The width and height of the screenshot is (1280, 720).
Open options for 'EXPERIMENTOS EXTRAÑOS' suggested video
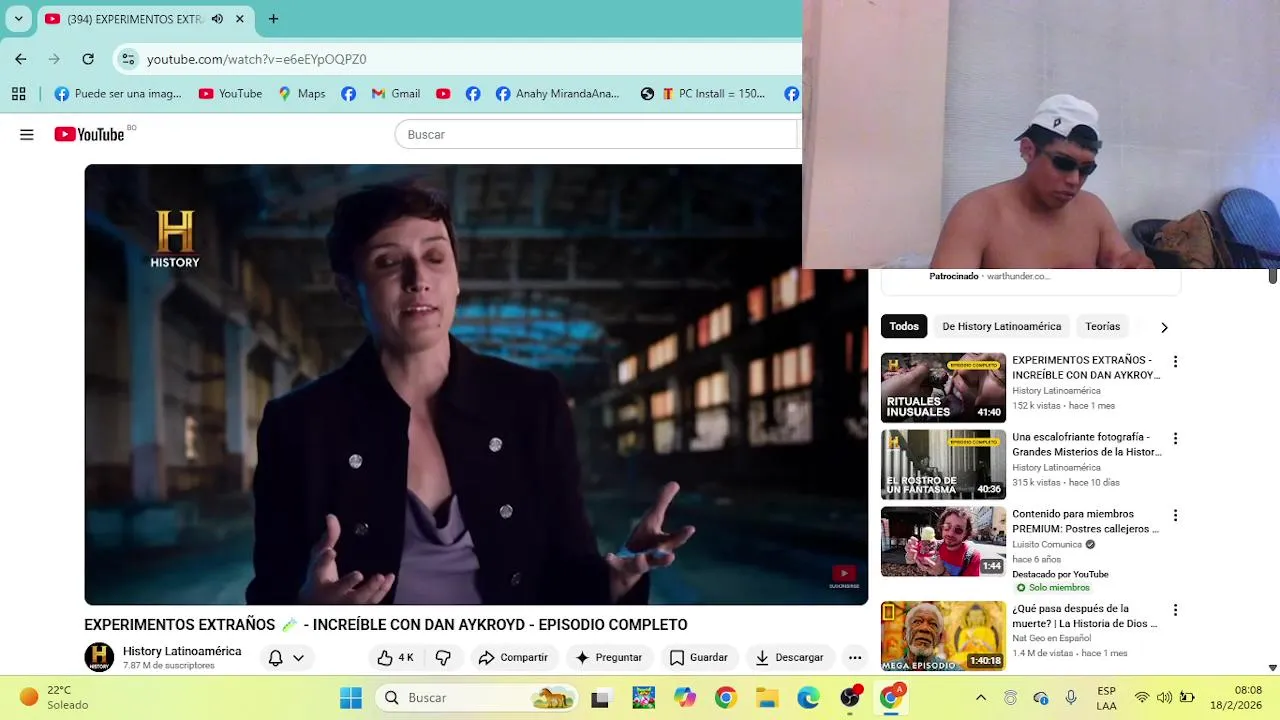click(1175, 362)
